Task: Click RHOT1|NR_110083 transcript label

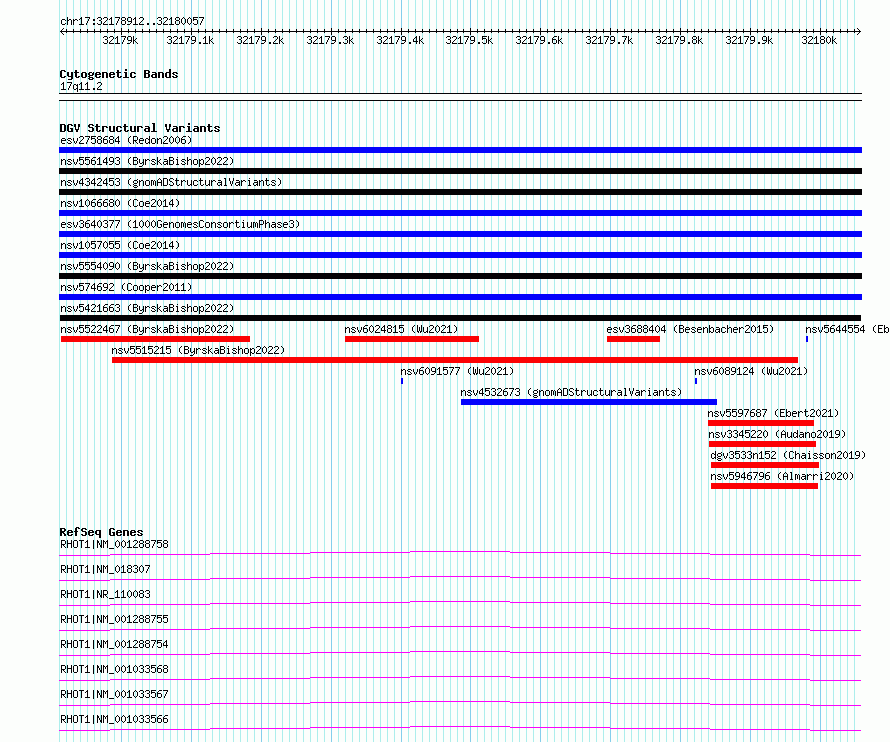Action: (x=105, y=594)
